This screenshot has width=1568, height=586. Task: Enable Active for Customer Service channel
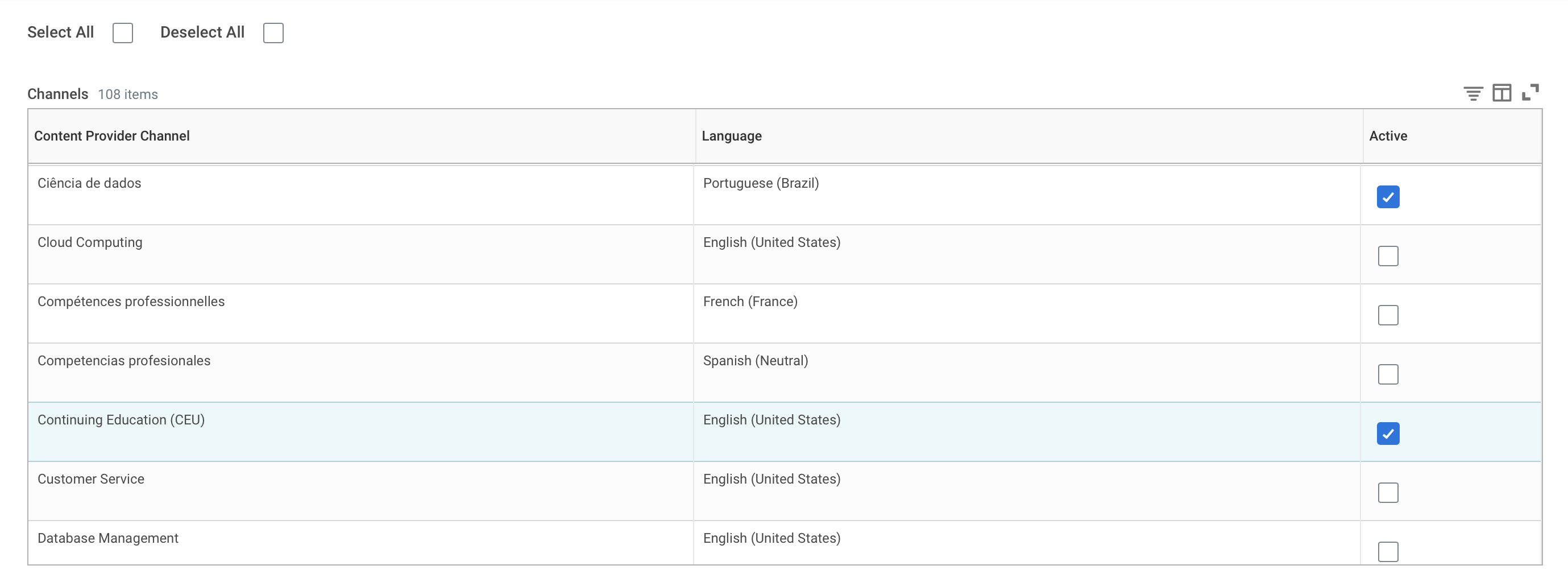[1388, 492]
